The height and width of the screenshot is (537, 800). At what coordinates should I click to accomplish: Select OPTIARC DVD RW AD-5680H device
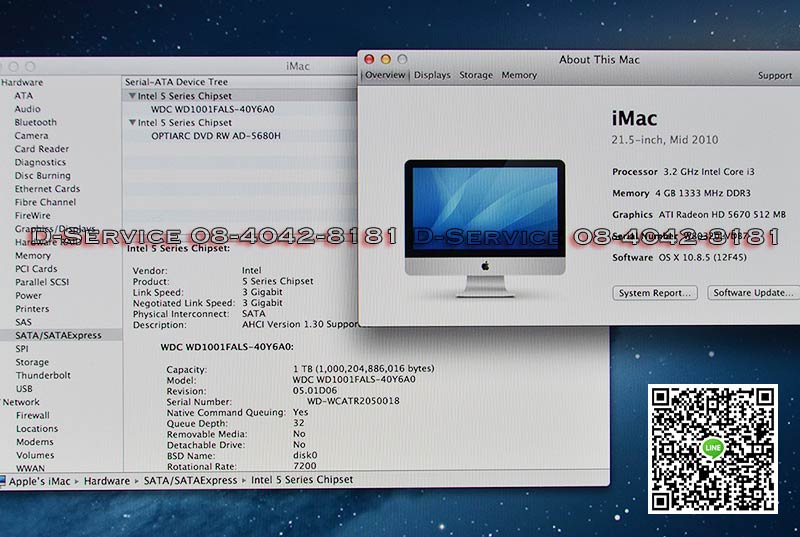tap(216, 136)
